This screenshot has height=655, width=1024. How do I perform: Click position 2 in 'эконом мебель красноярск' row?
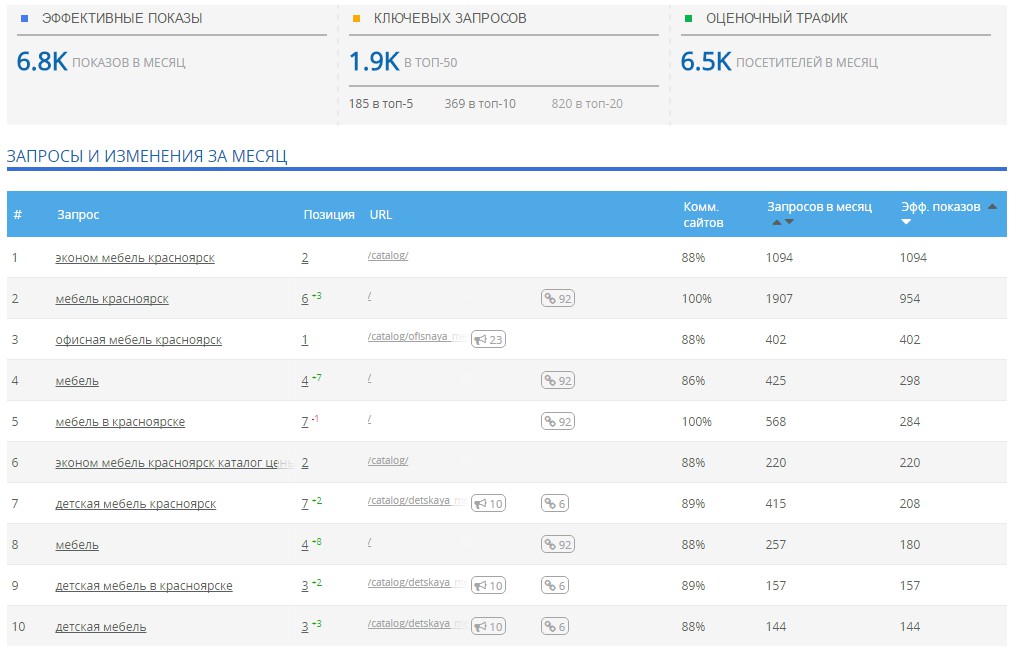(x=305, y=258)
